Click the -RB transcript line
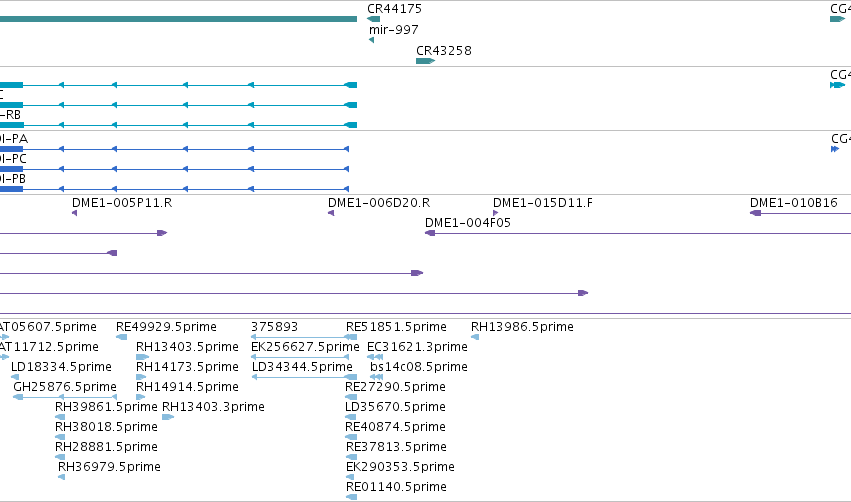Viewport: 851px width, 502px height. [179, 125]
